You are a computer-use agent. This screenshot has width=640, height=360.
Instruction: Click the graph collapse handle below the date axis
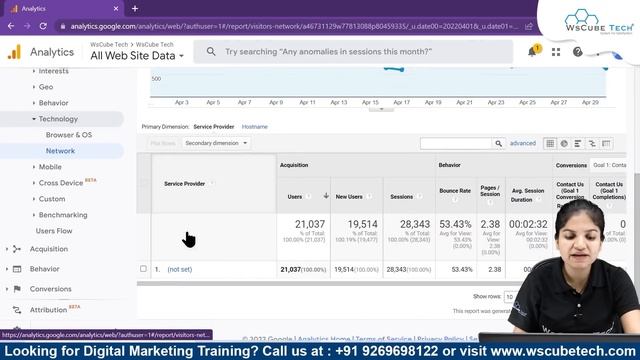pos(381,109)
